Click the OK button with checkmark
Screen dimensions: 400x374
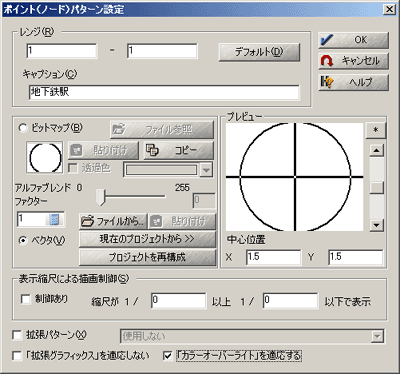pyautogui.click(x=353, y=40)
